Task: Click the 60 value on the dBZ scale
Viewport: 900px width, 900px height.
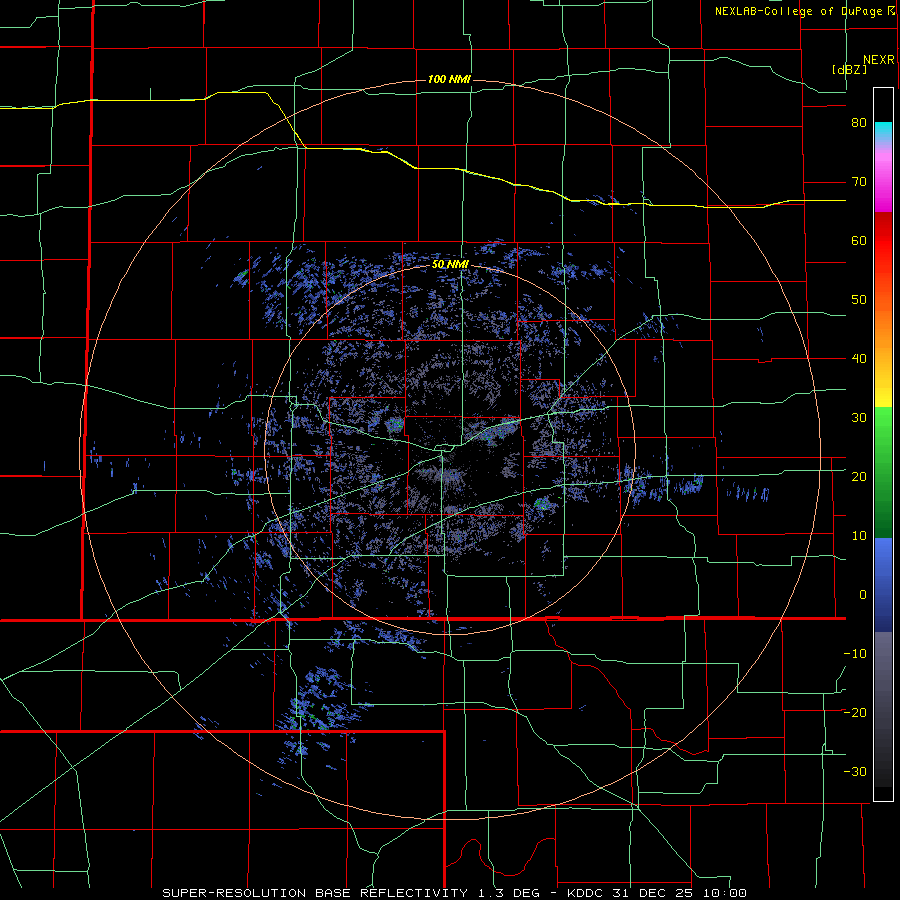Action: [x=859, y=241]
